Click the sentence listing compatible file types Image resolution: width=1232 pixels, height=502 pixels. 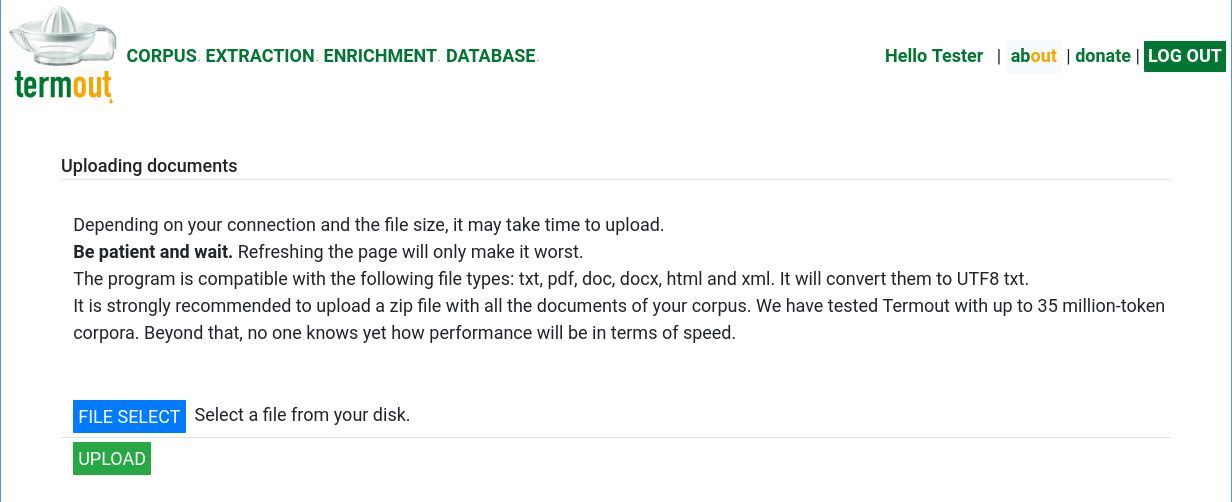click(550, 278)
